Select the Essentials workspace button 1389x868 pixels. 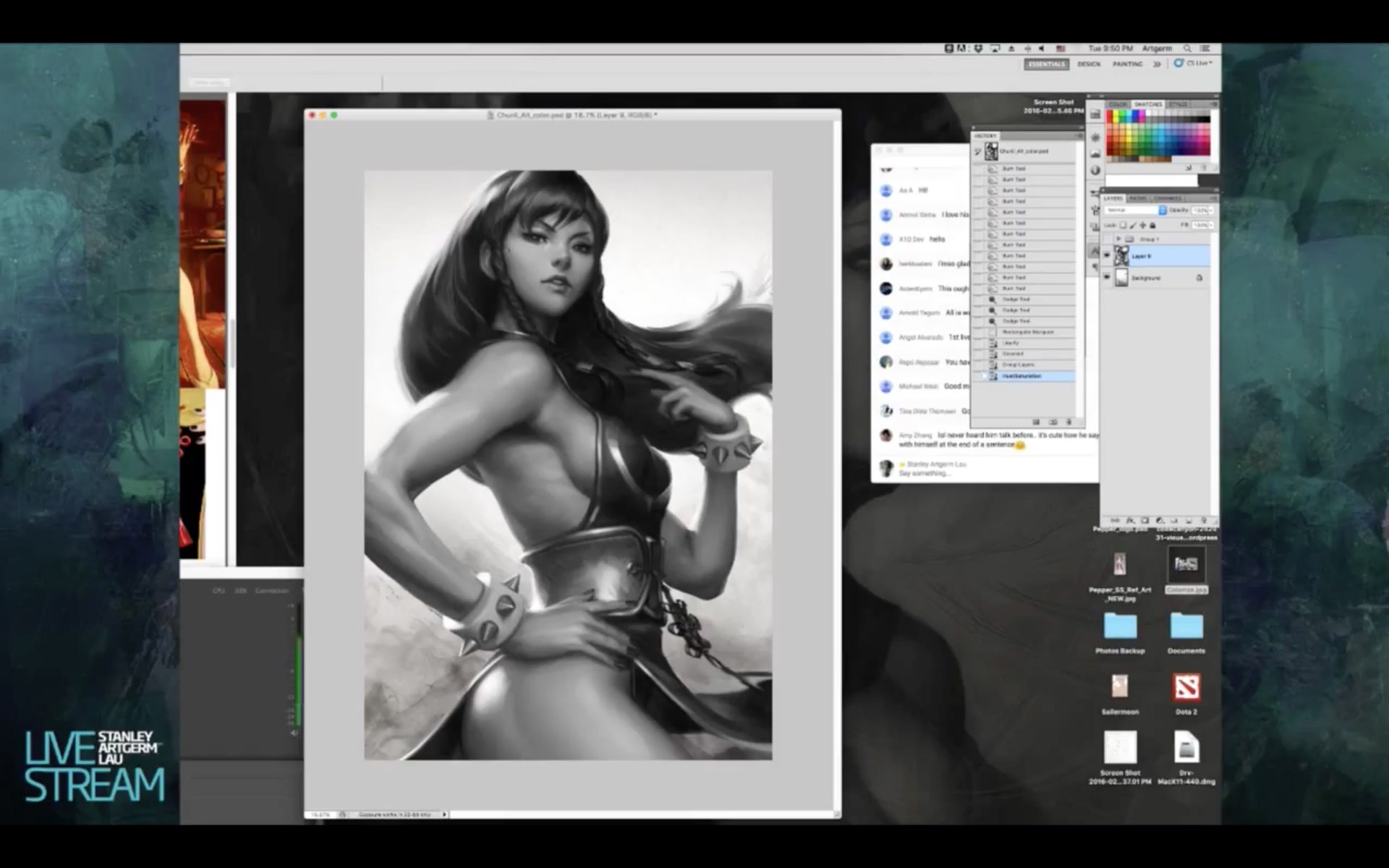[x=1047, y=64]
